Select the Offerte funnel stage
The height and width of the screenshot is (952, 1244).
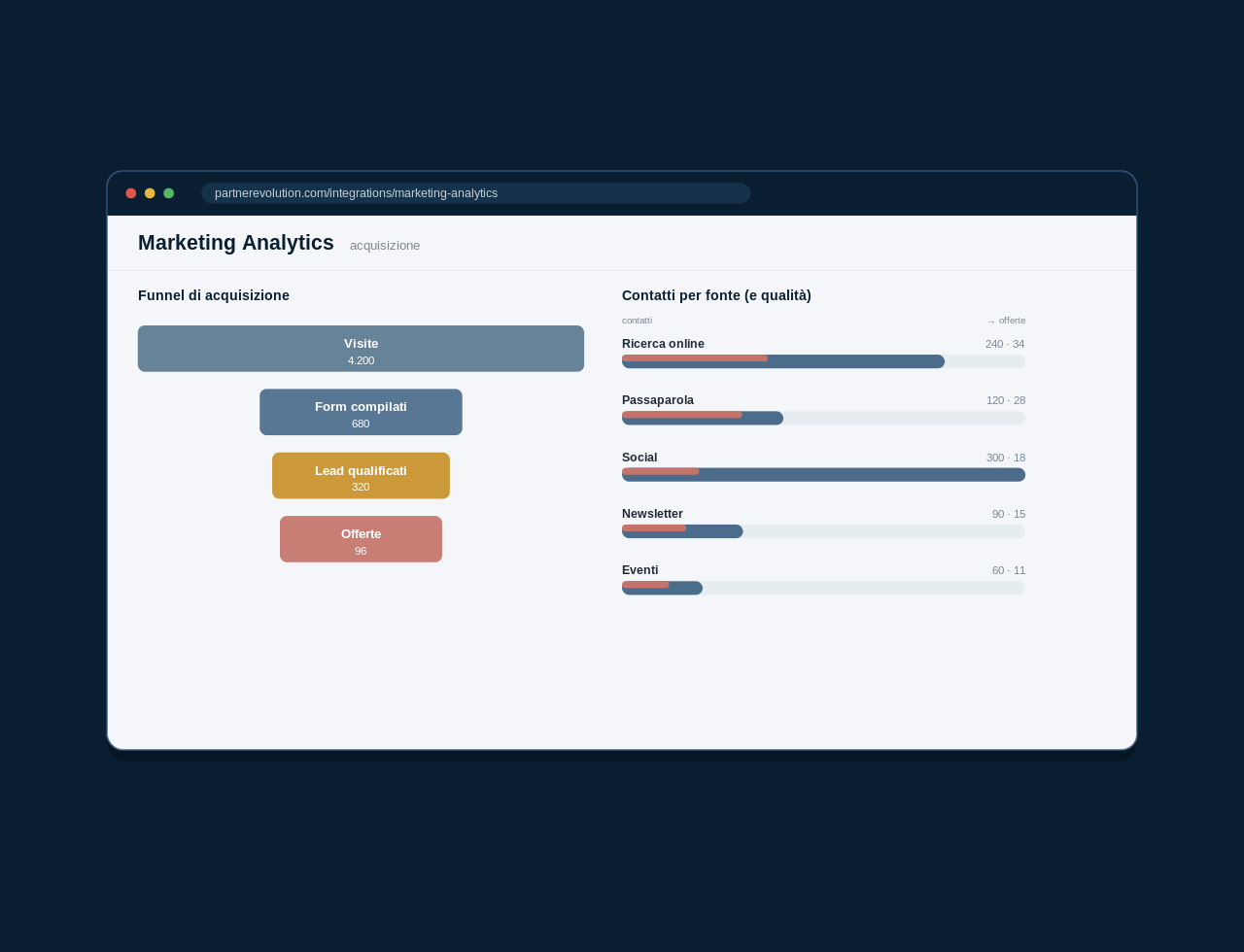pos(361,539)
